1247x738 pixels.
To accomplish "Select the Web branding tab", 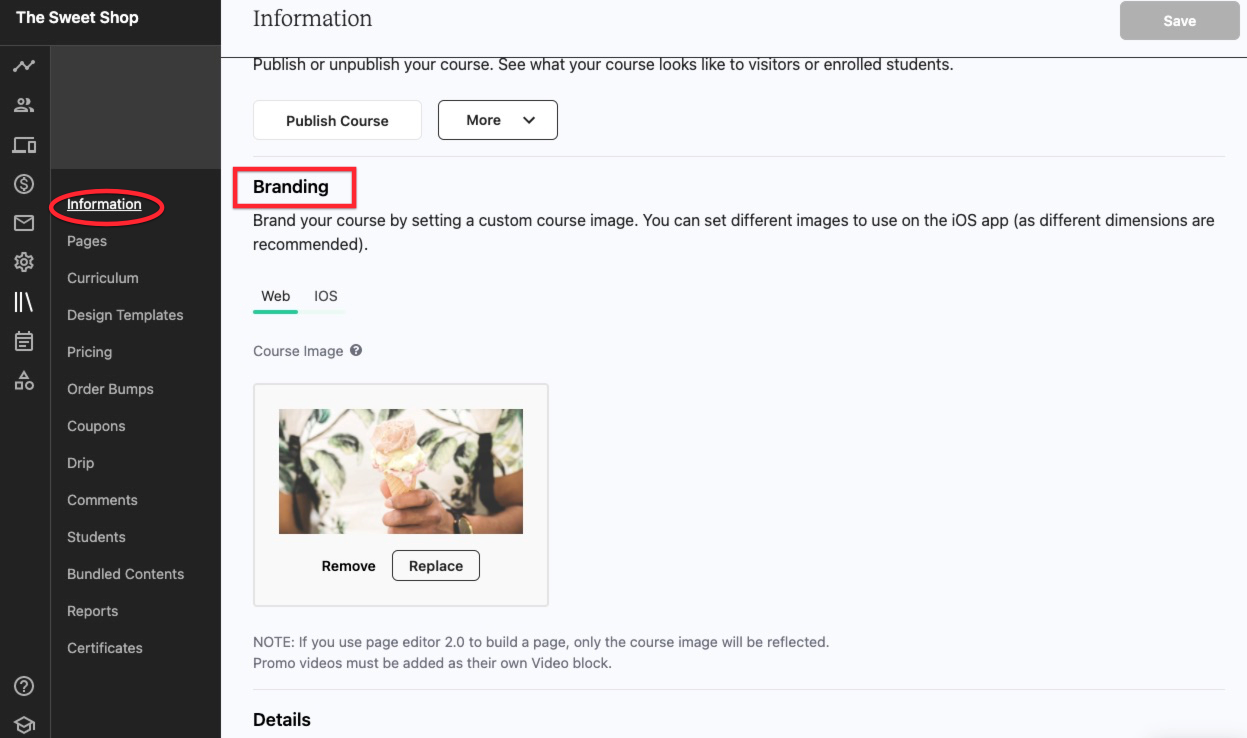I will (276, 296).
